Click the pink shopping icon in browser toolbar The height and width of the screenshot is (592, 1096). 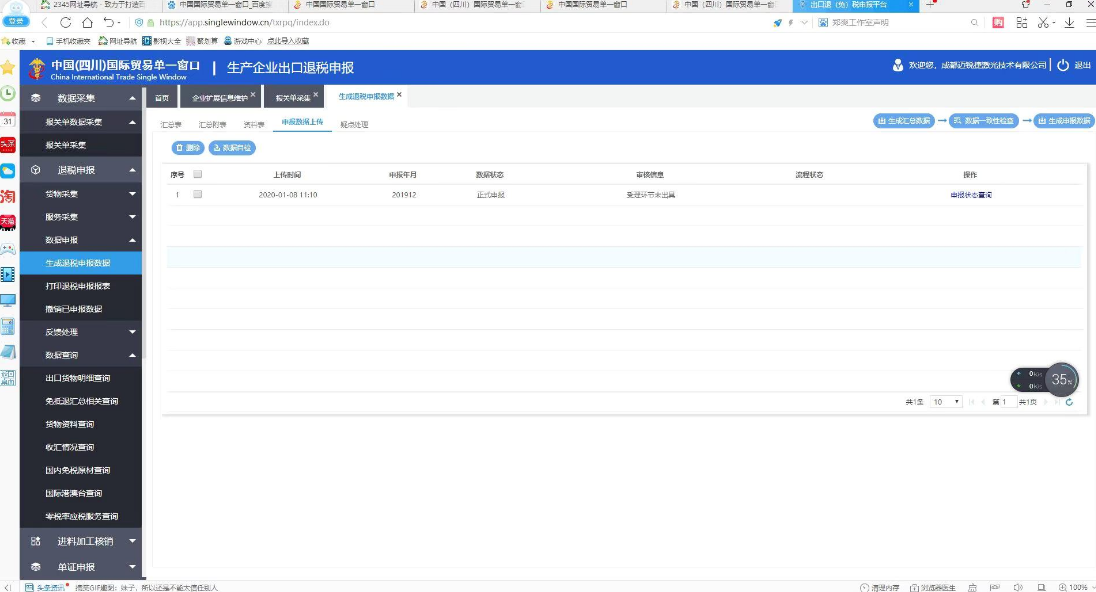pyautogui.click(x=998, y=22)
